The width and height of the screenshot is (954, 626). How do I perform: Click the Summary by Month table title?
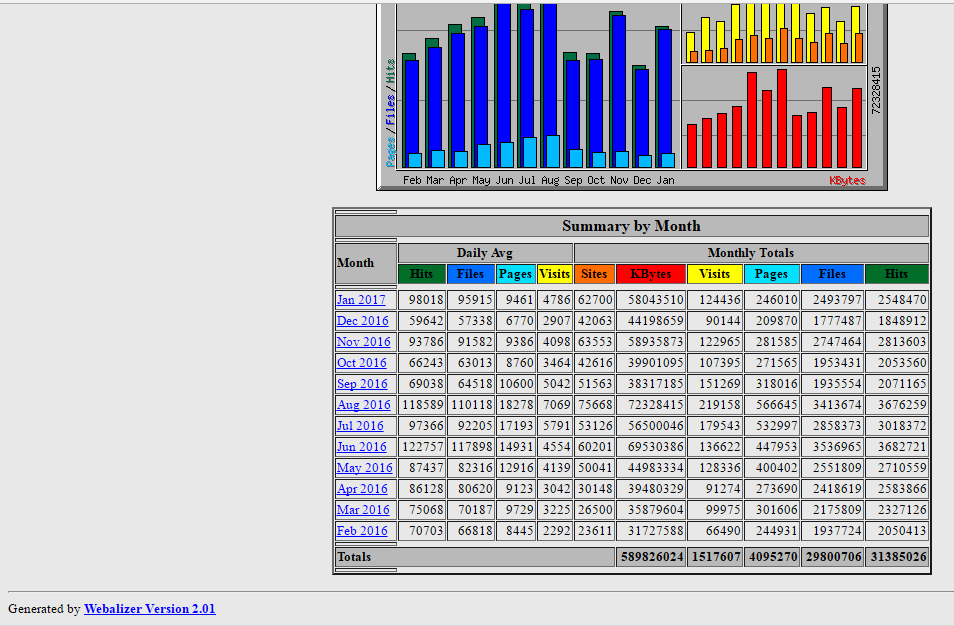(631, 226)
